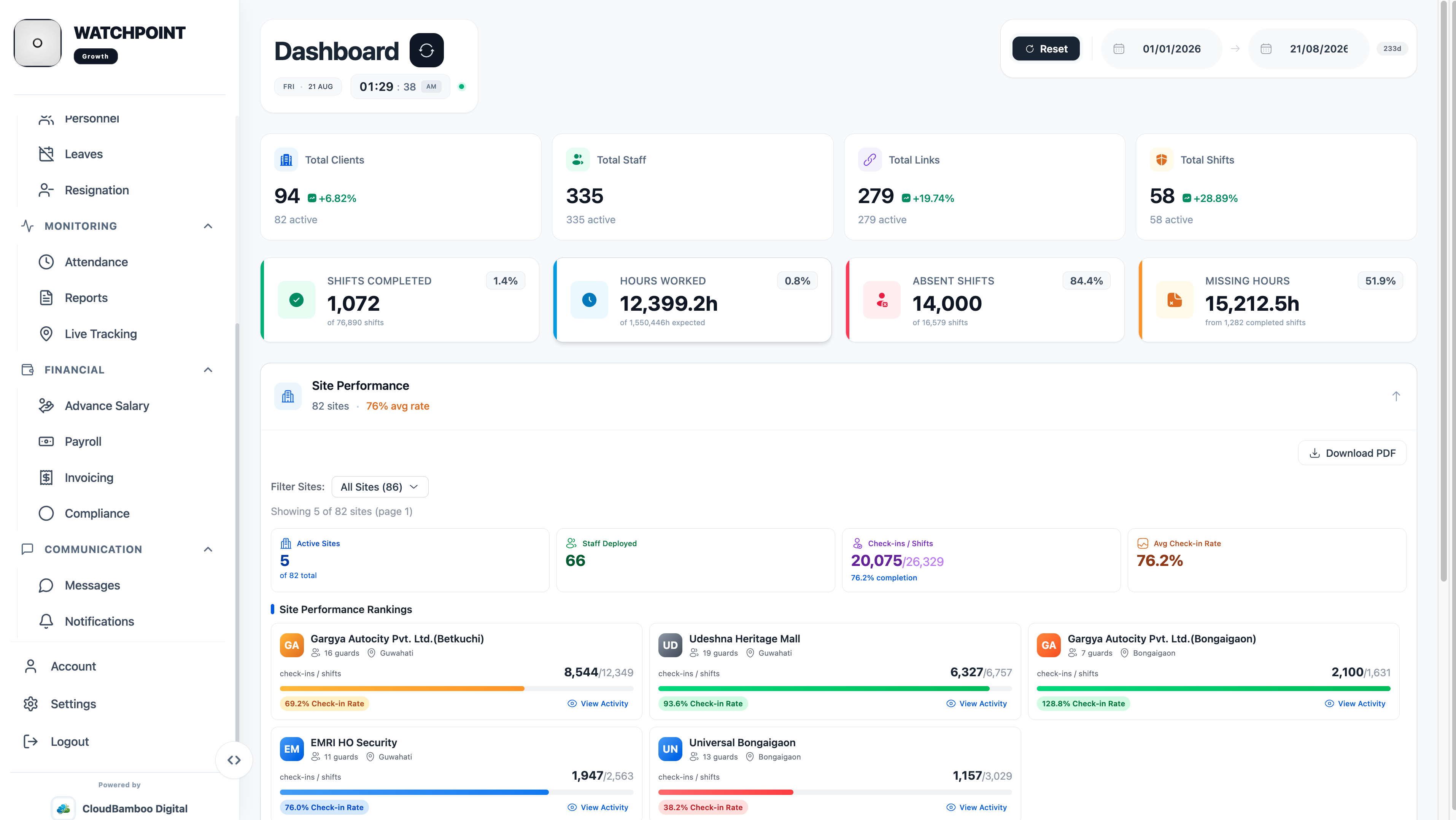This screenshot has height=820, width=1456.
Task: Click the Total Shifts shield icon
Action: point(1161,160)
